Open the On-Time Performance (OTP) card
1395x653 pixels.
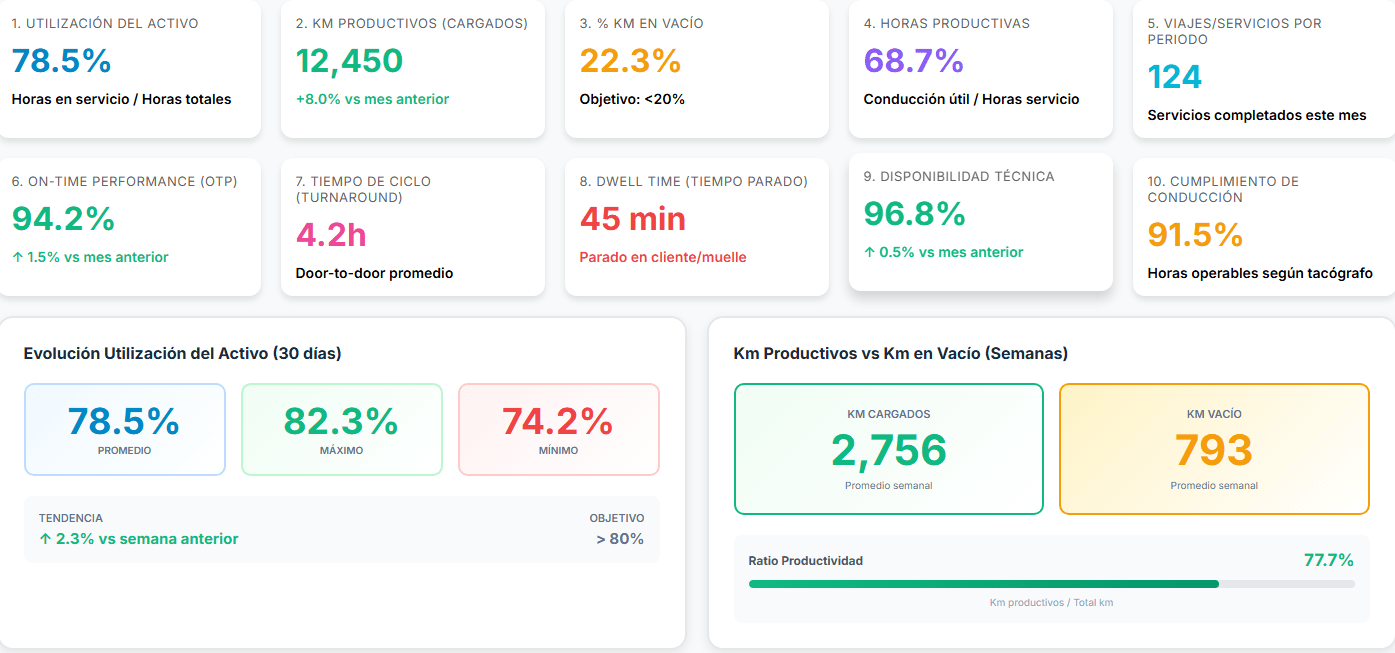tap(128, 226)
